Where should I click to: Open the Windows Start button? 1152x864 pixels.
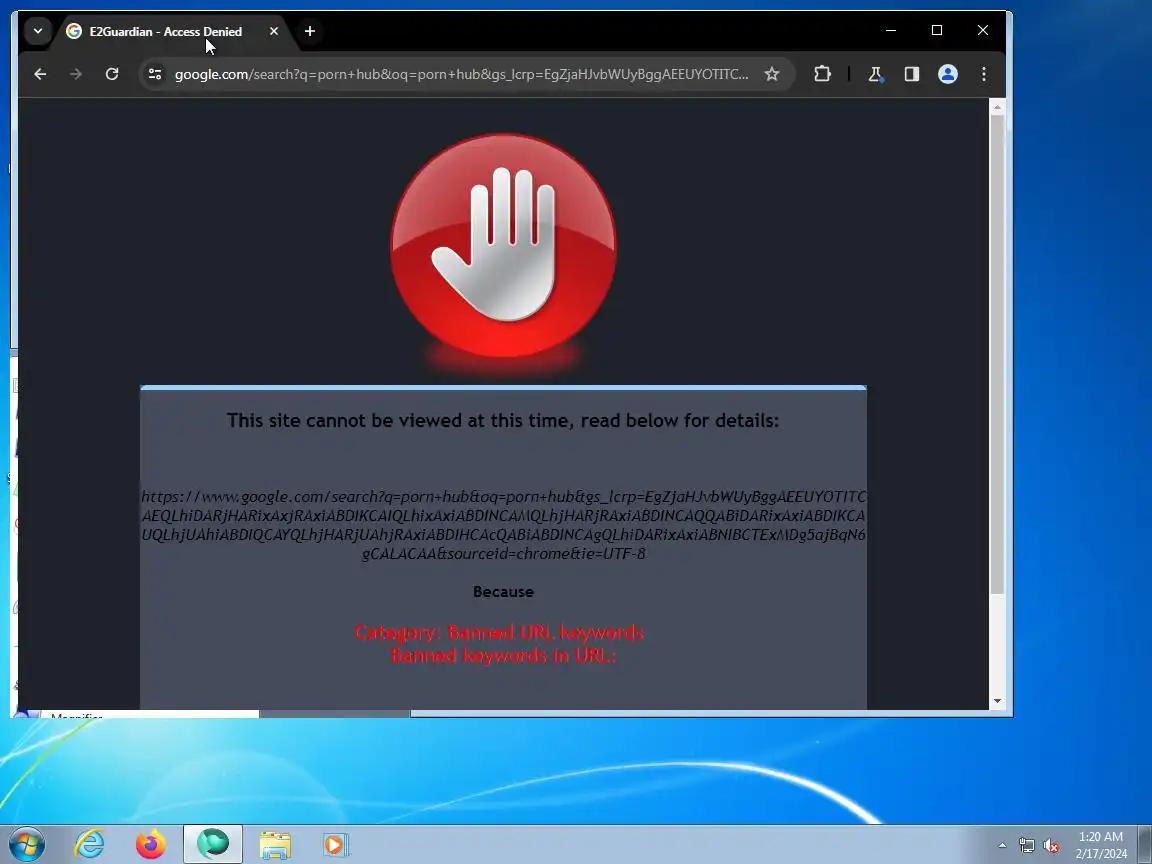tap(26, 844)
